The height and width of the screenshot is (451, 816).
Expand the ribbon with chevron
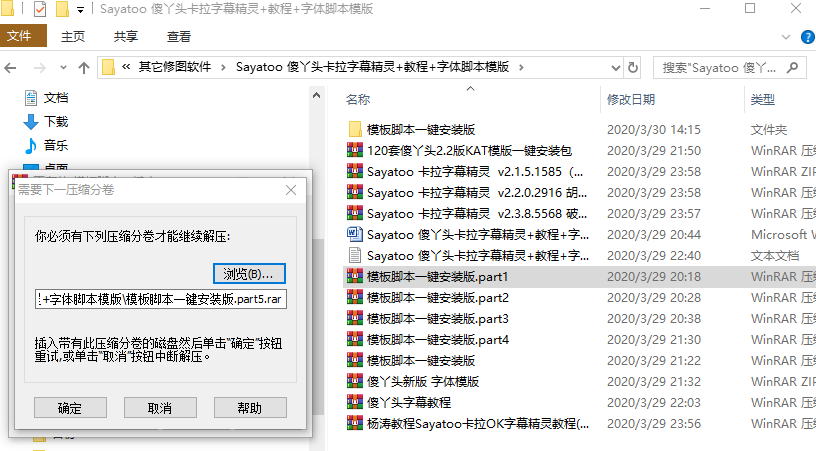786,37
